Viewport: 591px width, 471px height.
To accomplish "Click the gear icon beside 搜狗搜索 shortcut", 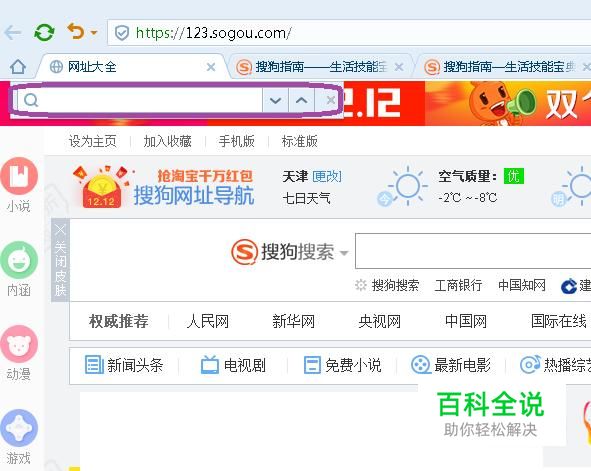I will (x=361, y=285).
